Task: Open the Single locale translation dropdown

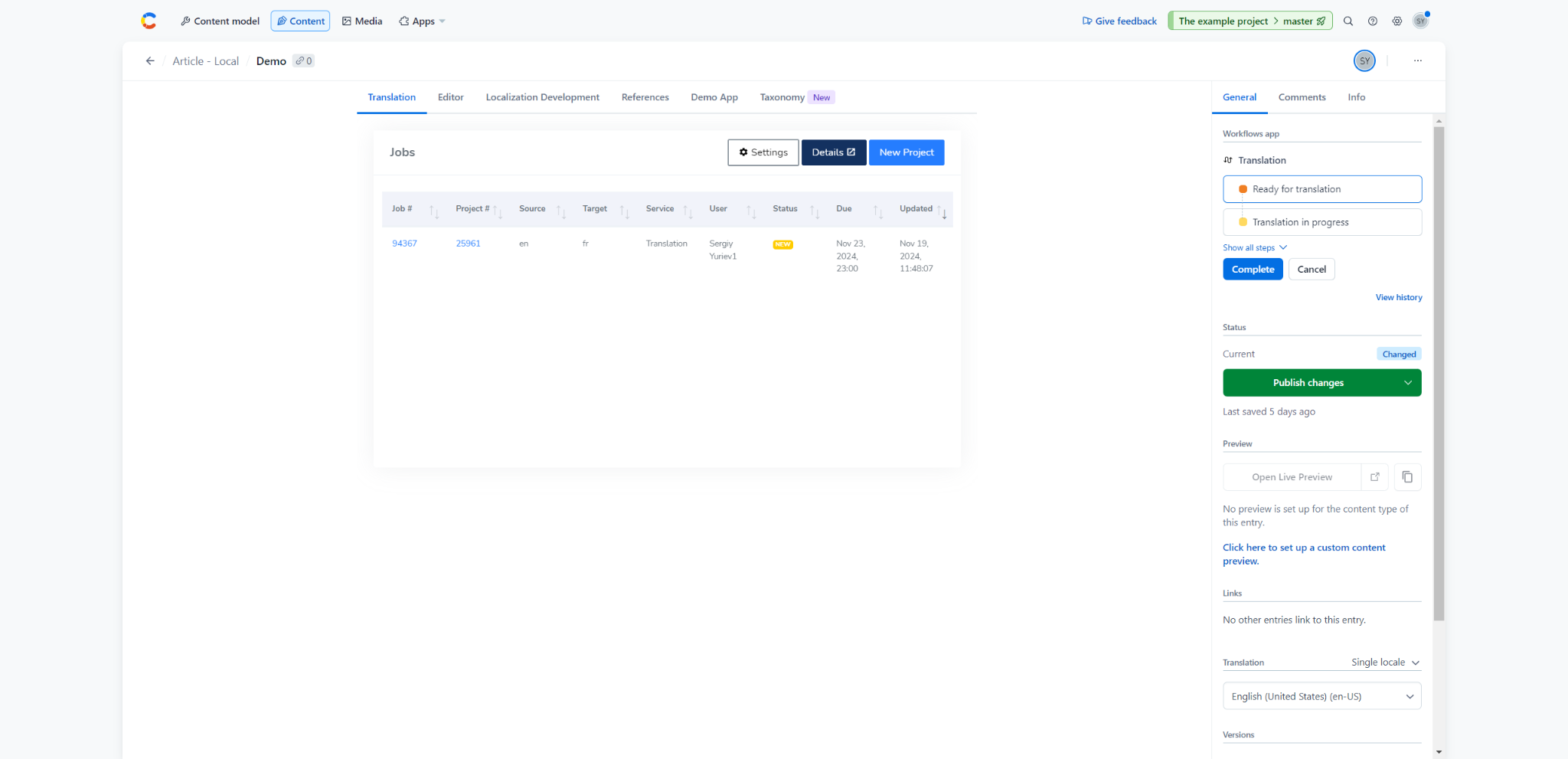Action: (1385, 662)
